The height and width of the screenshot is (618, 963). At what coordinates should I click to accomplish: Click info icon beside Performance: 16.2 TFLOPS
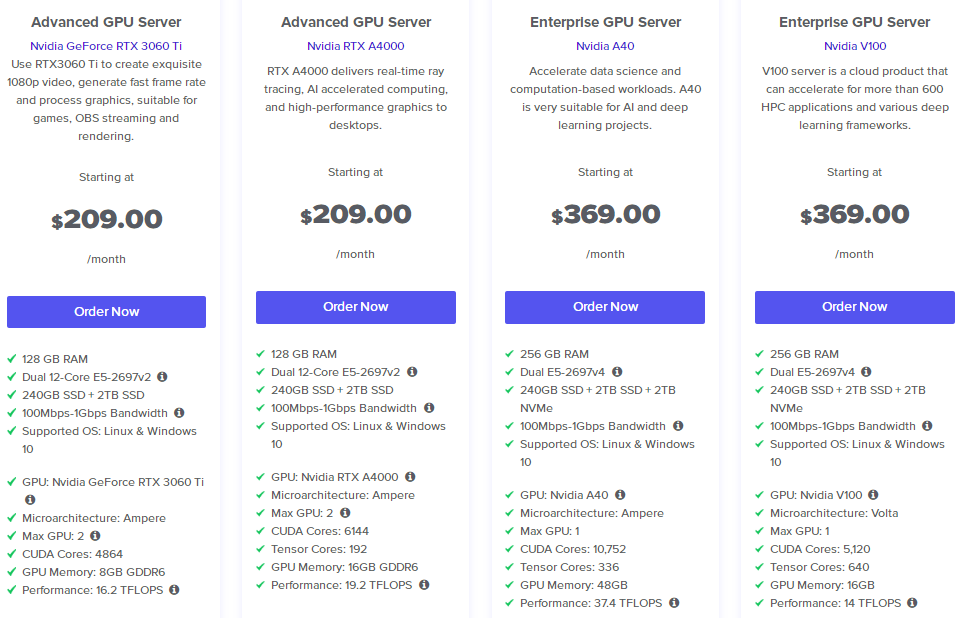(x=174, y=590)
